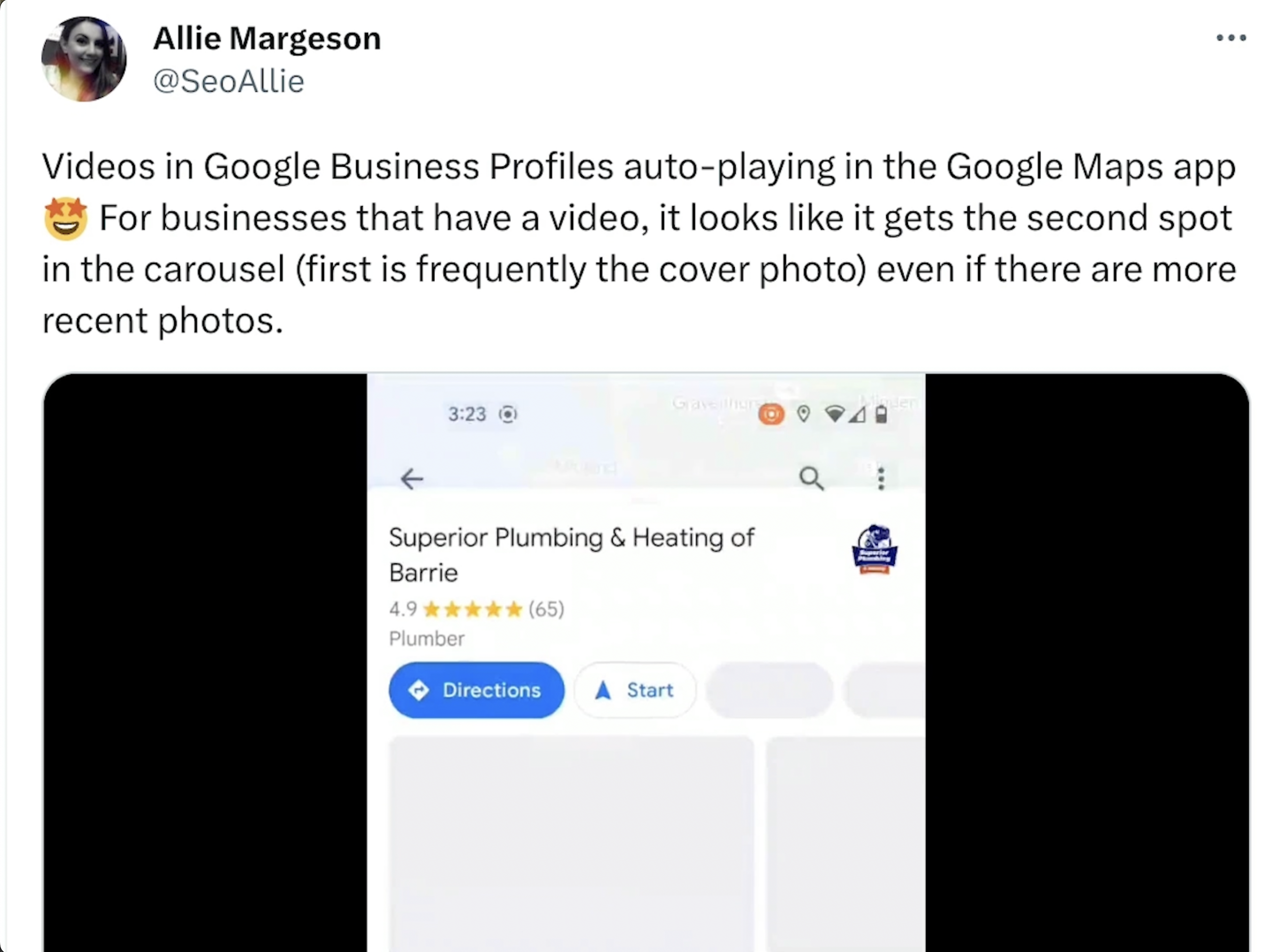Select the second carousel video placeholder
The width and height of the screenshot is (1273, 952).
click(846, 844)
